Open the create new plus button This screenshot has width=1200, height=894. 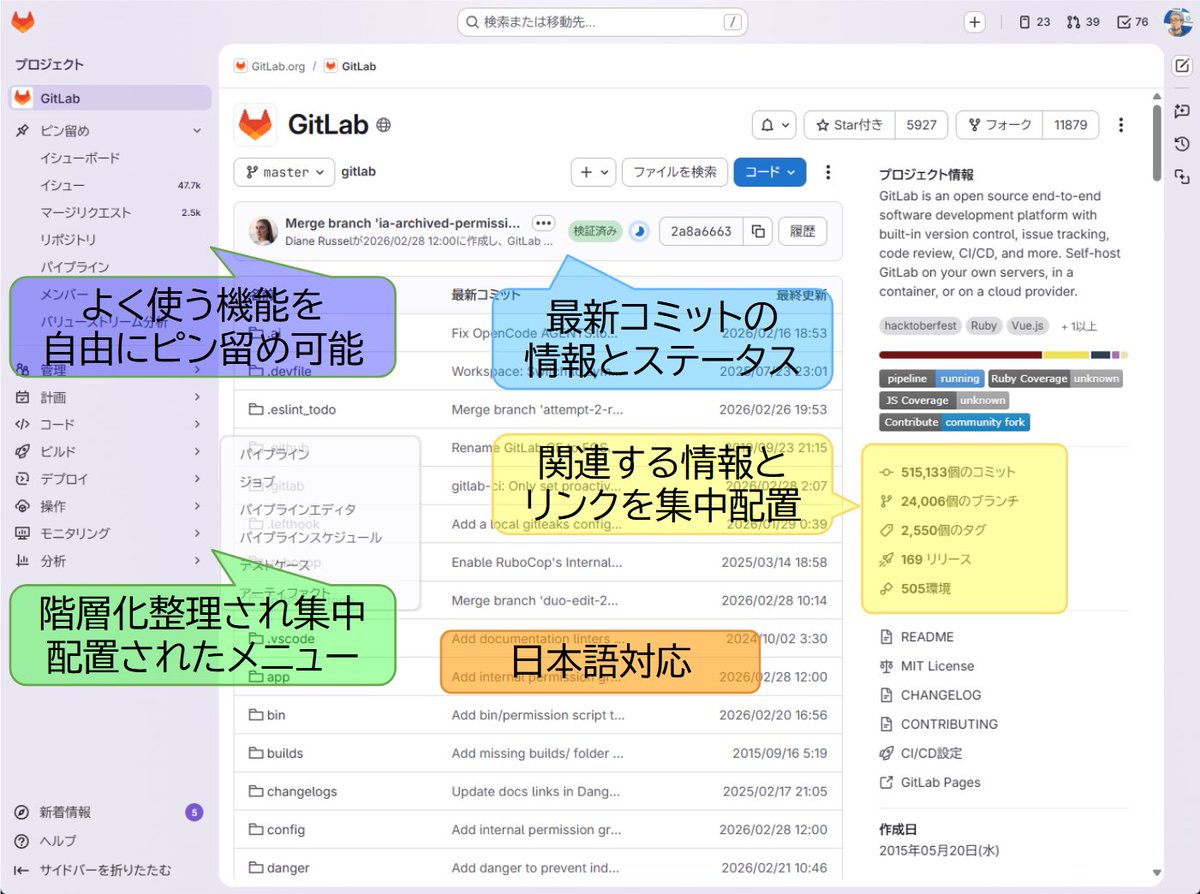[975, 22]
